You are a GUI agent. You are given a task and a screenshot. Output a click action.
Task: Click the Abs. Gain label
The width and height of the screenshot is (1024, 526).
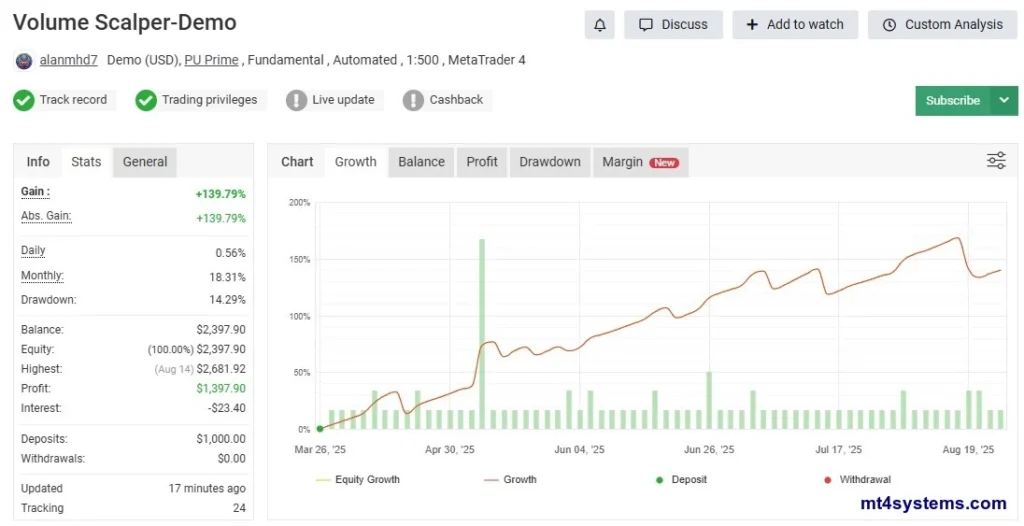click(46, 216)
